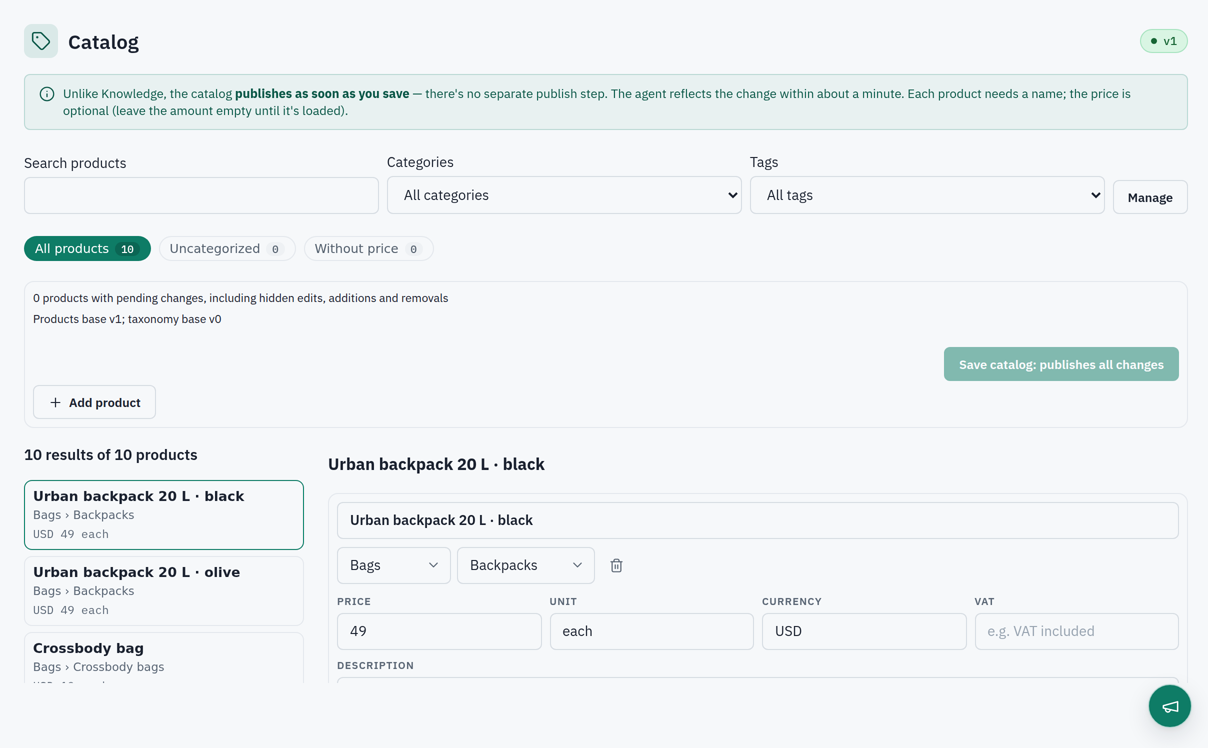
Task: Select the All products filter tab
Action: click(x=87, y=249)
